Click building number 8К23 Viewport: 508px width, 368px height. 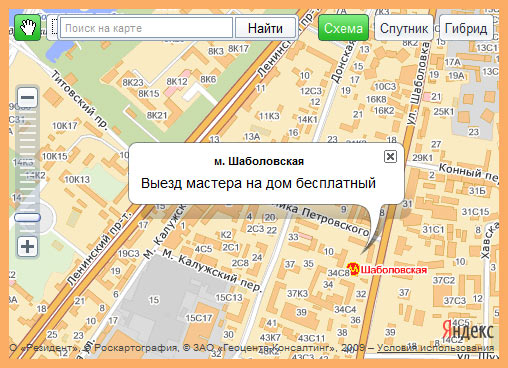[133, 82]
